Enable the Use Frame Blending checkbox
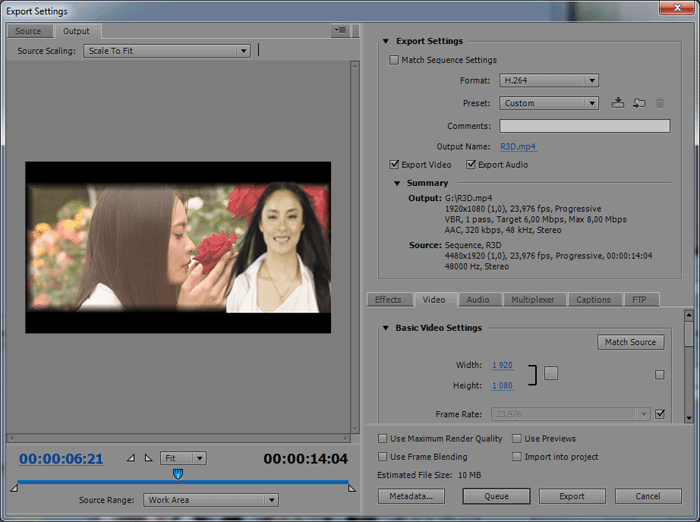The width and height of the screenshot is (700, 522). 383,457
